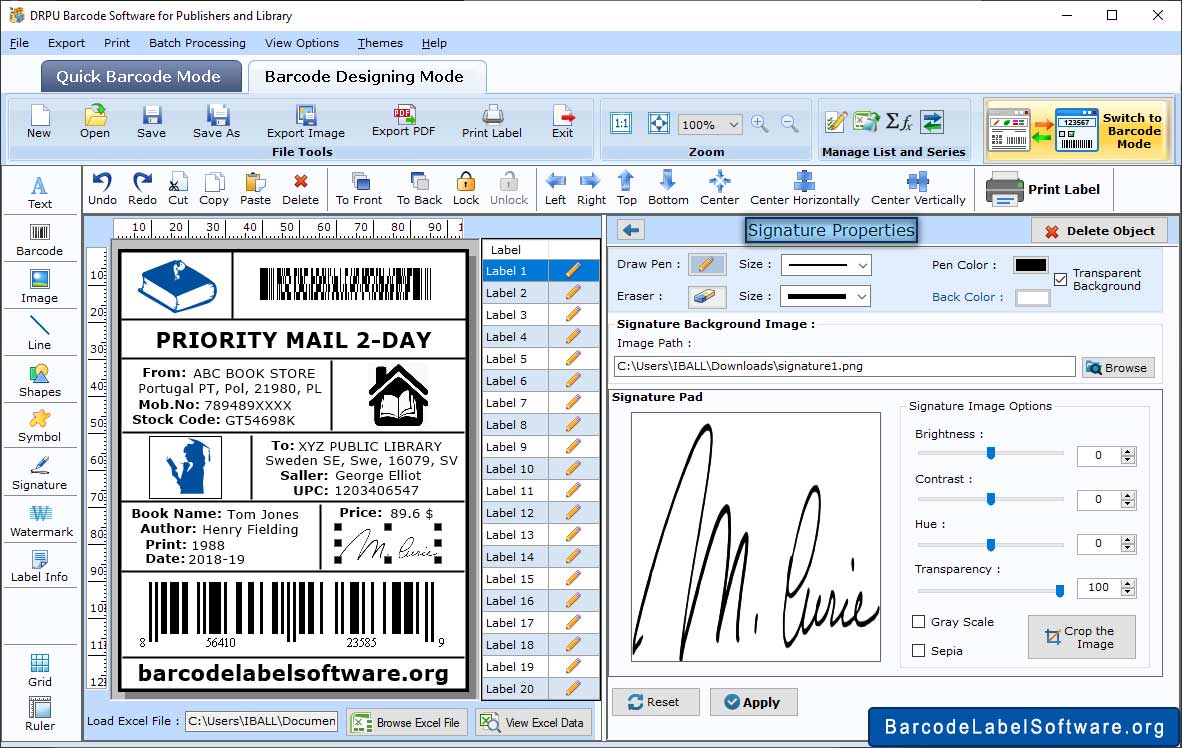Screen dimensions: 1182x748
Task: Open an existing label file
Action: tap(95, 122)
